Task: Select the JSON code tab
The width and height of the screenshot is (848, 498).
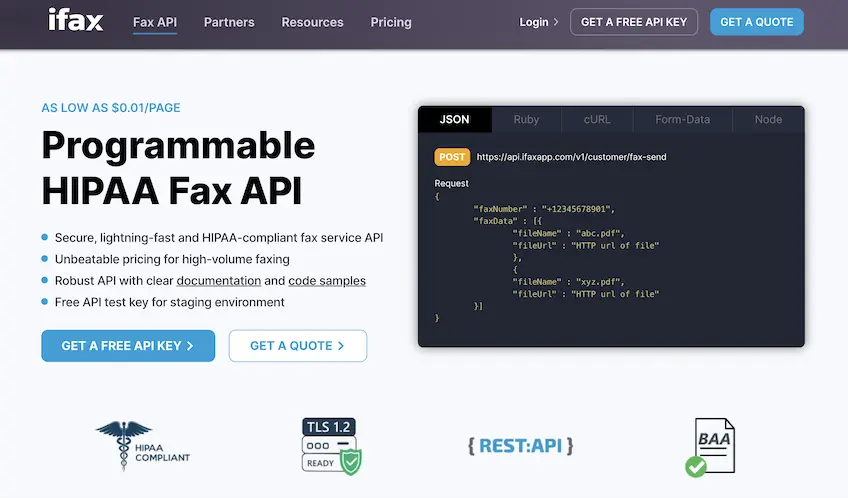Action: [454, 119]
